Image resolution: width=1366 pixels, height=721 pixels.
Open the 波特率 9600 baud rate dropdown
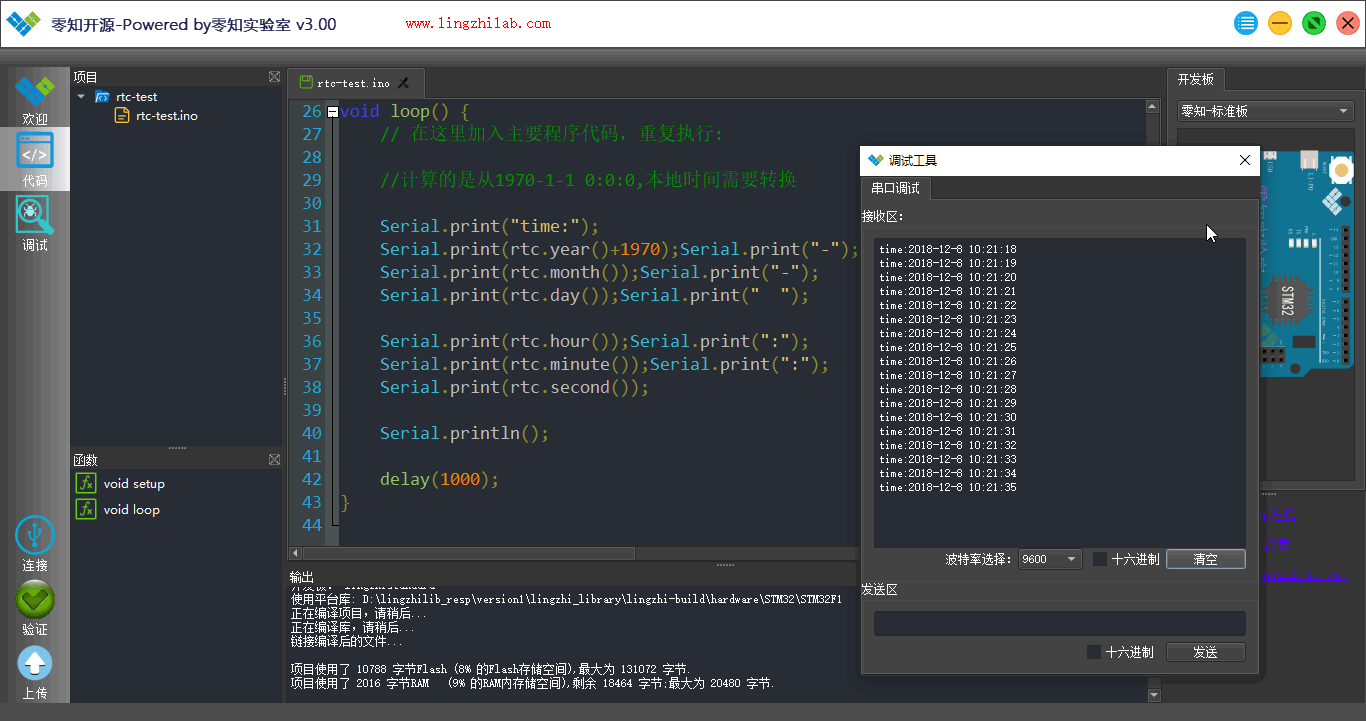(x=1050, y=559)
